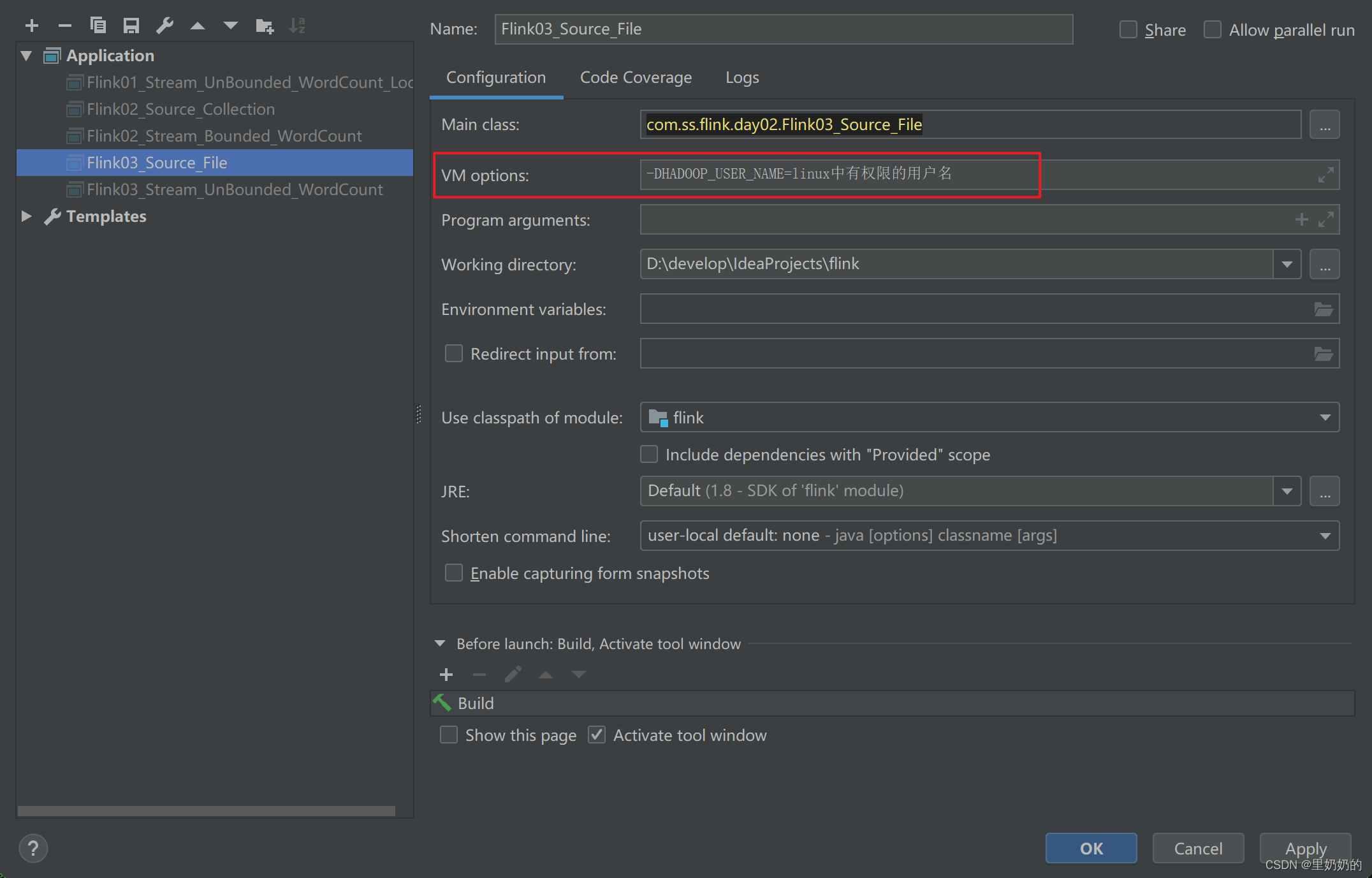The height and width of the screenshot is (878, 1372).
Task: Enable the Allow parallel run checkbox
Action: tap(1212, 30)
